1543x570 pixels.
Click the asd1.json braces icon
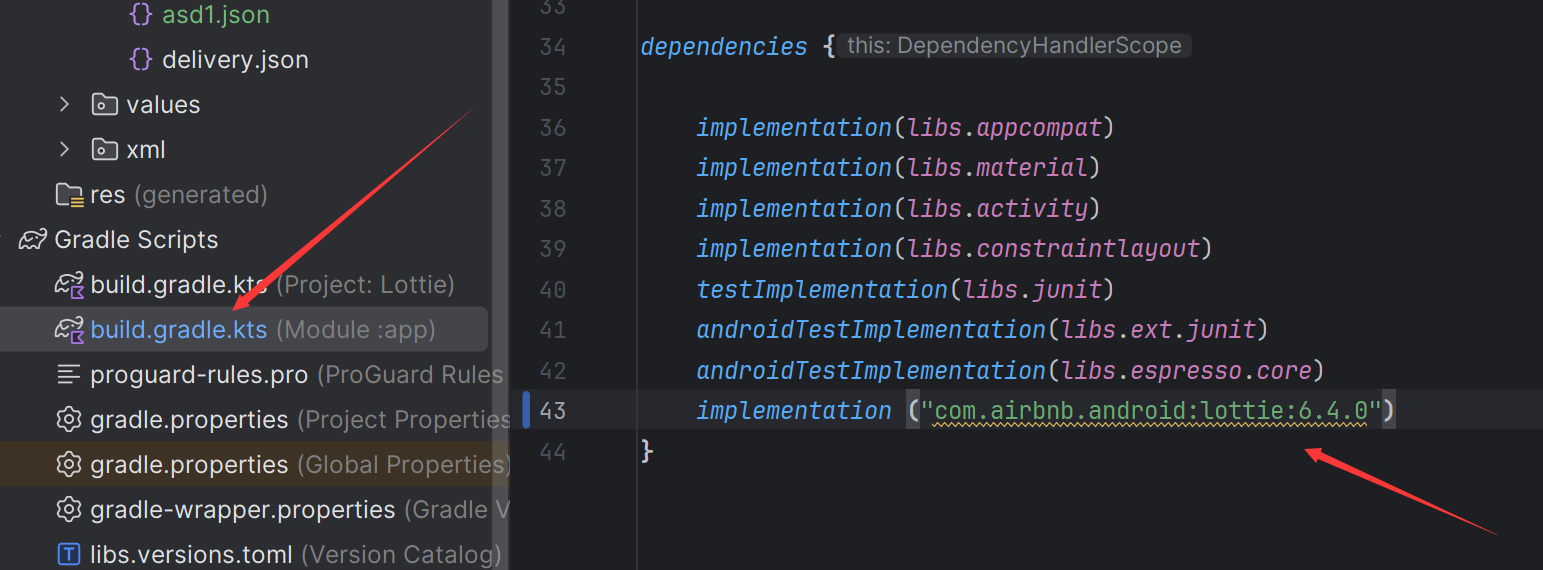coord(141,15)
